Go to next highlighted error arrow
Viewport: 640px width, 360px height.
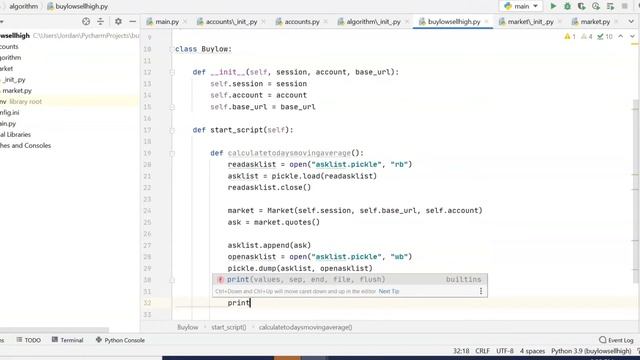click(632, 36)
